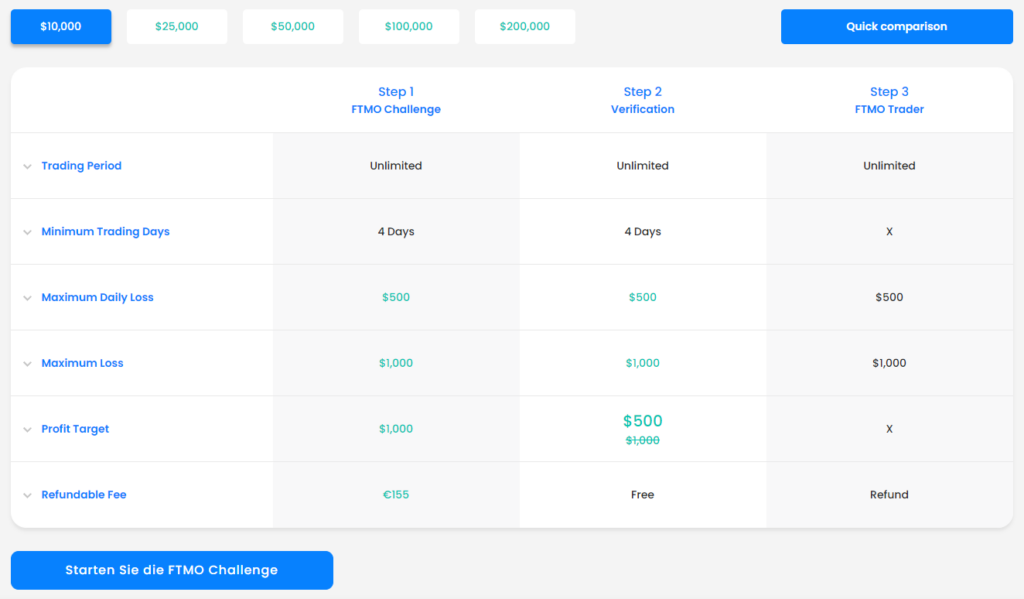Open the Maximum Daily Loss label

[97, 297]
